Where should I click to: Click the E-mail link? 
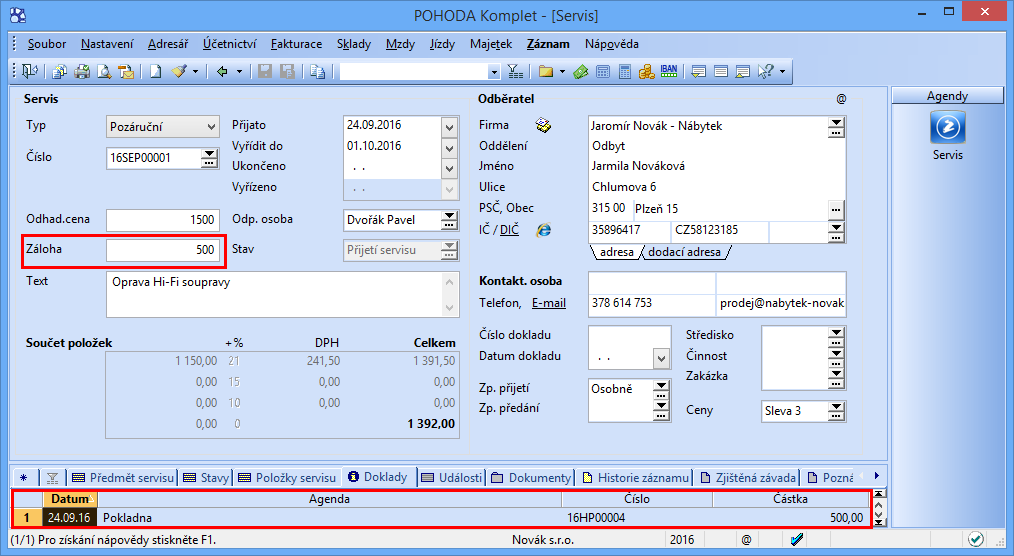point(548,303)
